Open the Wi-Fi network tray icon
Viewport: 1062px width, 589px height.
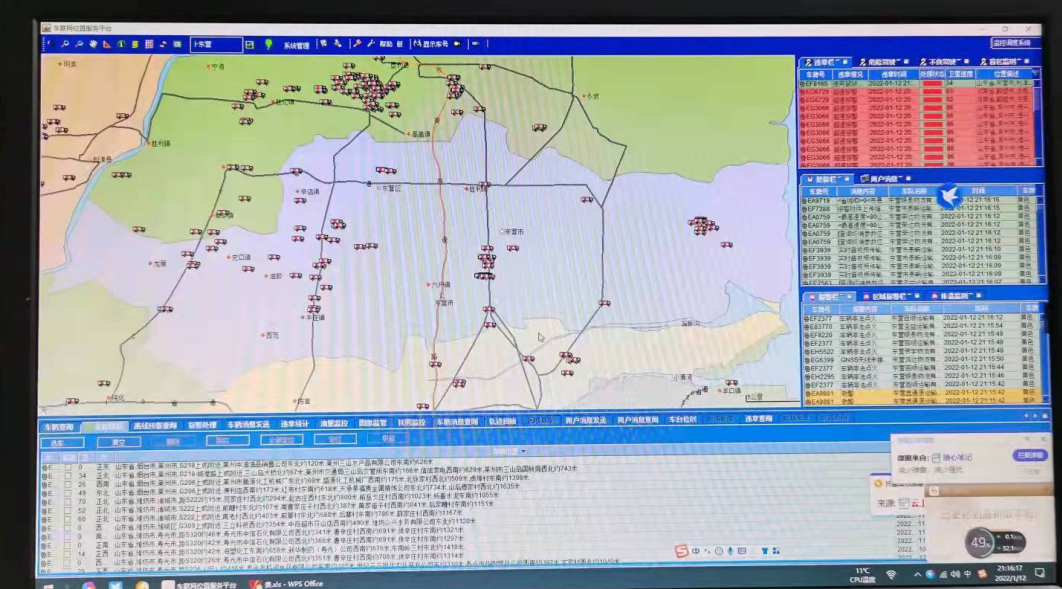coord(891,575)
